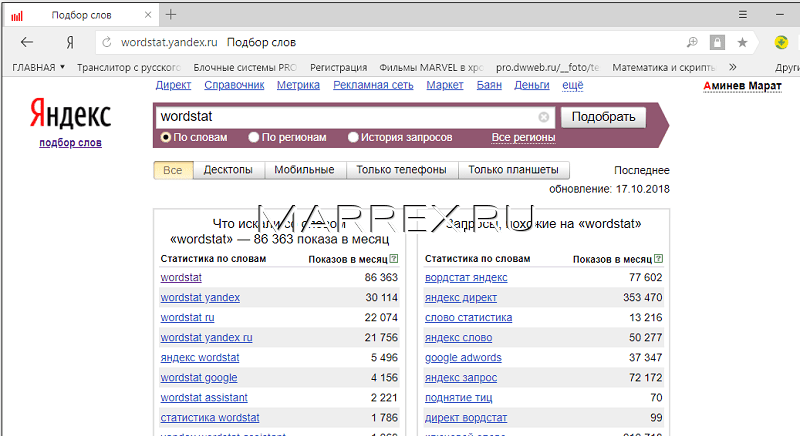The height and width of the screenshot is (436, 800).
Task: Show more bookmarks with the chevron
Action: click(x=733, y=67)
